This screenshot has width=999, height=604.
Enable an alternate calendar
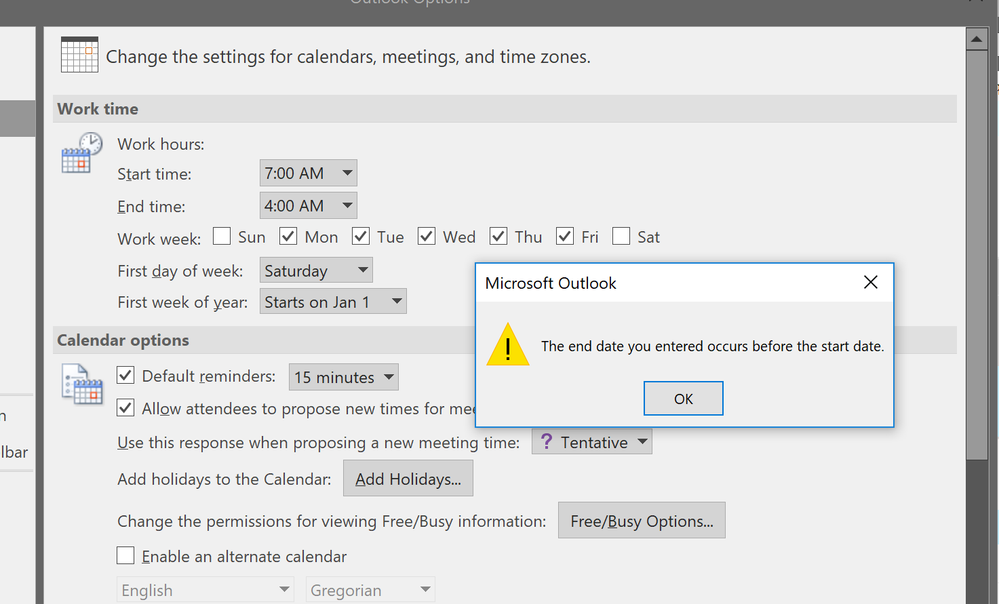click(x=125, y=555)
